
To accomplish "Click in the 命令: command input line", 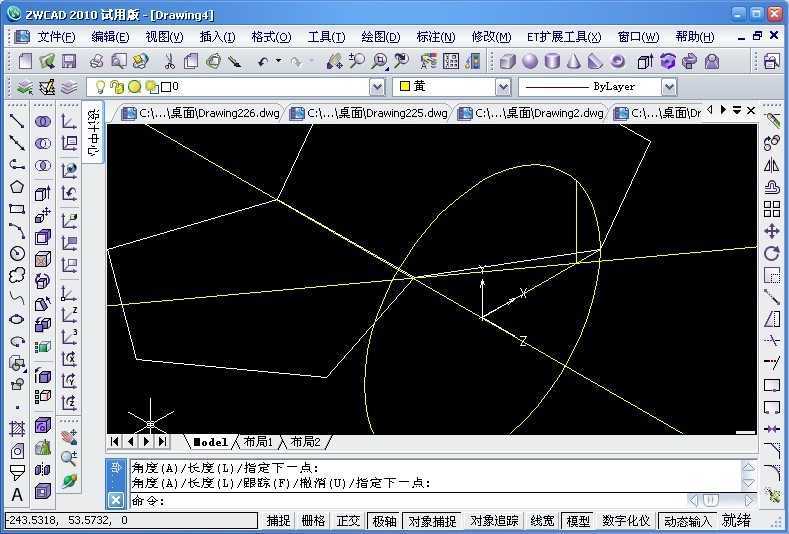I will tap(408, 501).
